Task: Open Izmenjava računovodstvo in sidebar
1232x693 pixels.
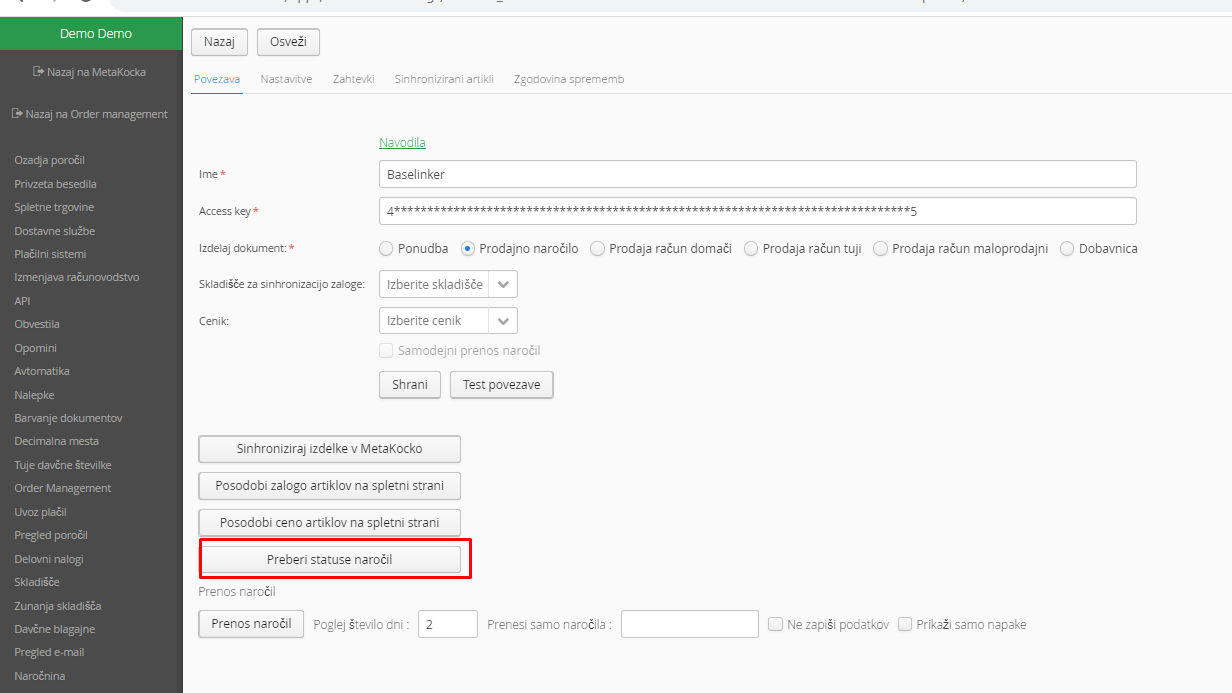Action: click(x=76, y=277)
